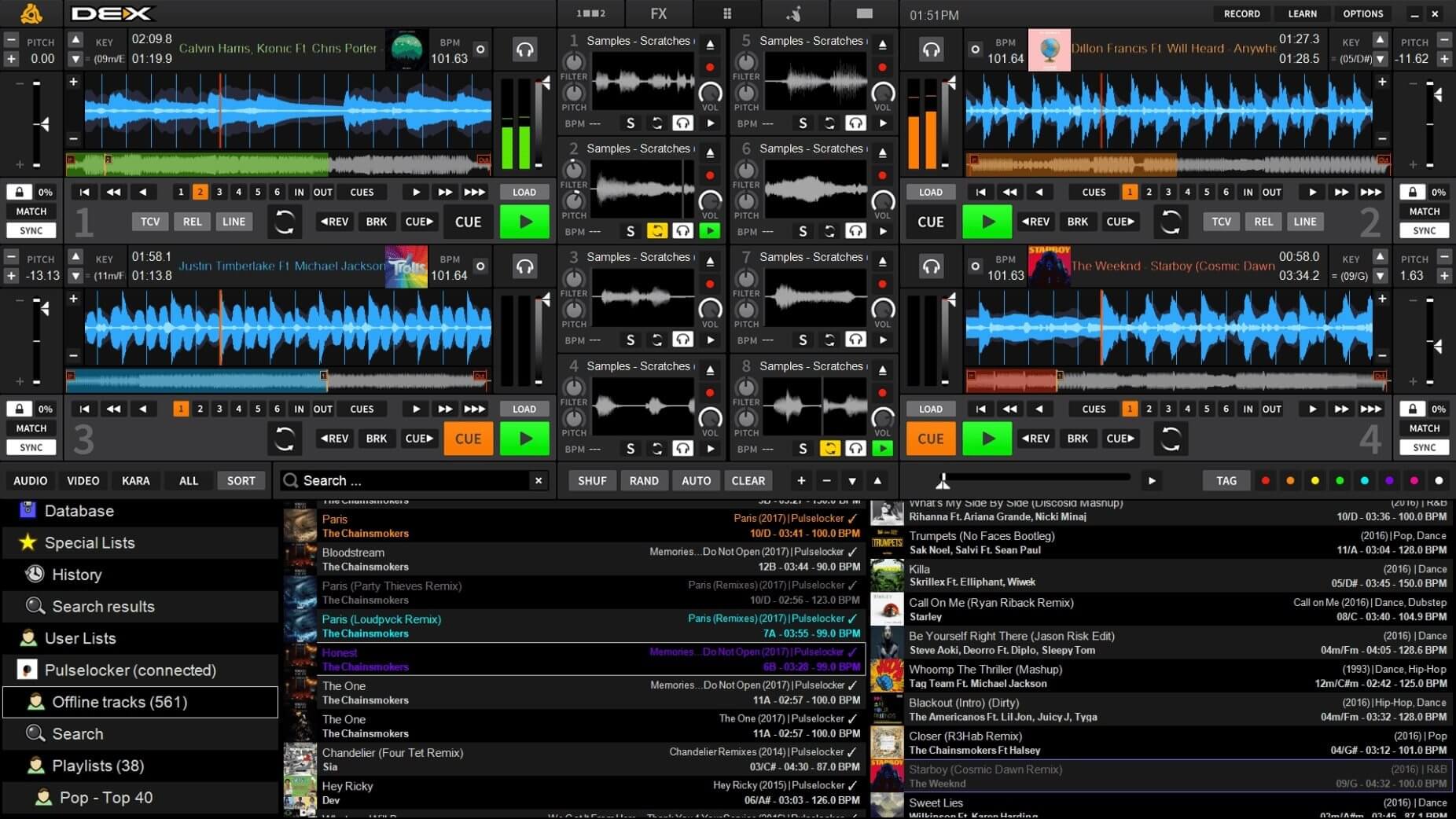Open the FX panel from the top toolbar
The width and height of the screenshot is (1456, 819).
657,13
